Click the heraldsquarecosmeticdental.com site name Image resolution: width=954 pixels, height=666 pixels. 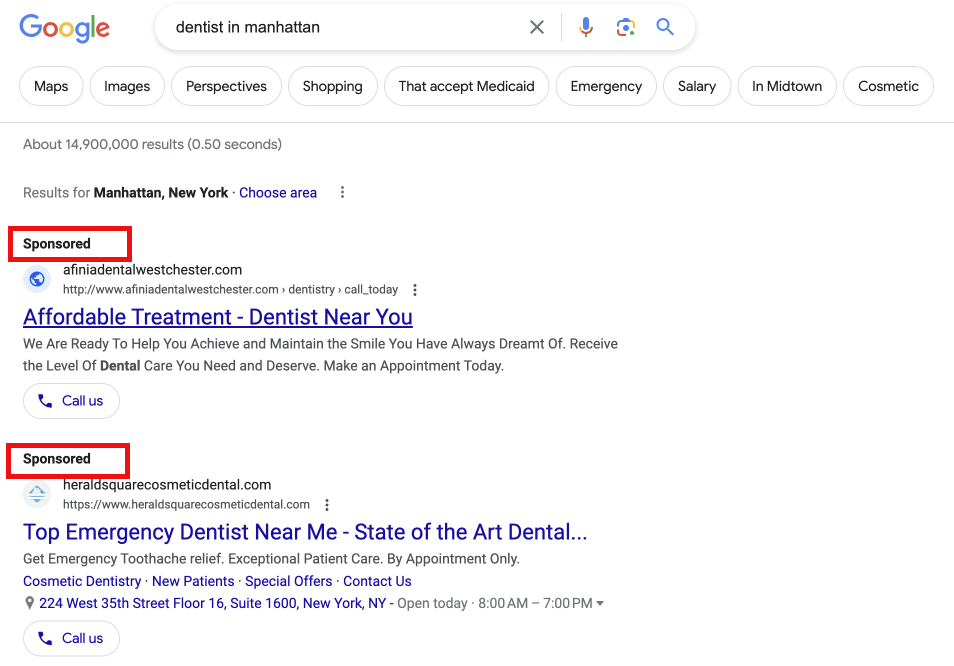pyautogui.click(x=167, y=485)
